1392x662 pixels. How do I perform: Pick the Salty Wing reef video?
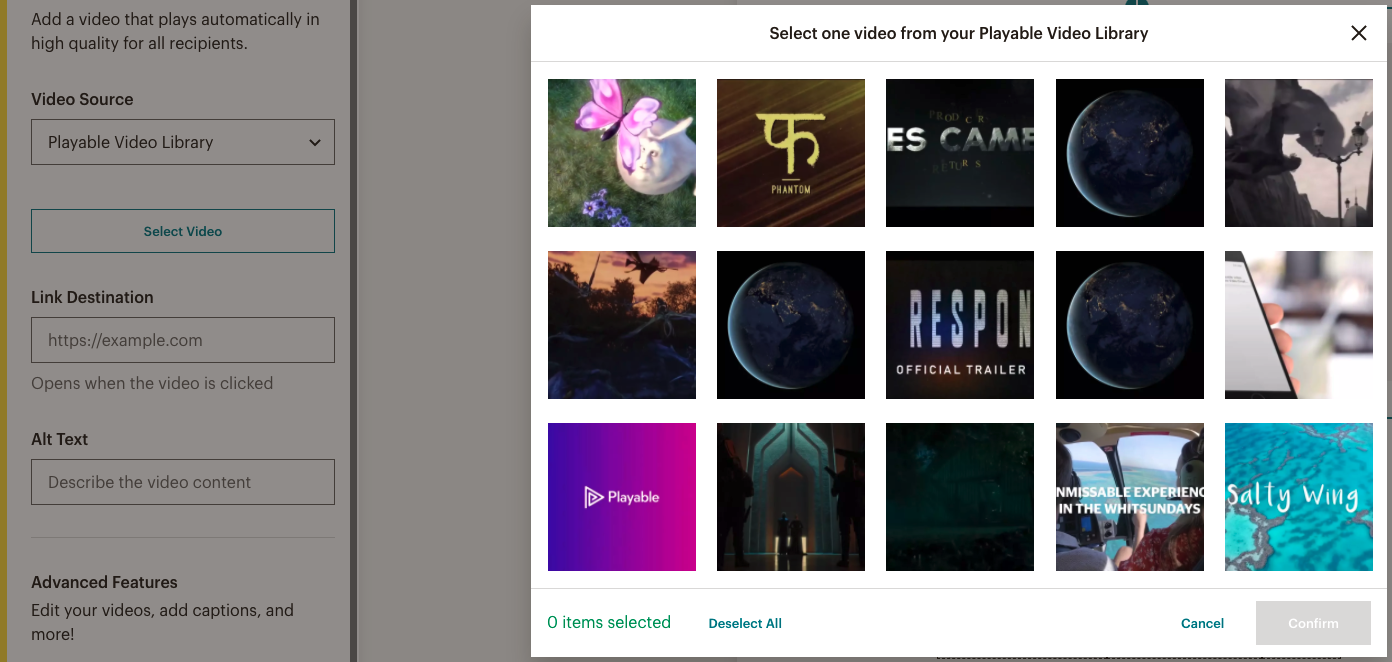pyautogui.click(x=1299, y=497)
